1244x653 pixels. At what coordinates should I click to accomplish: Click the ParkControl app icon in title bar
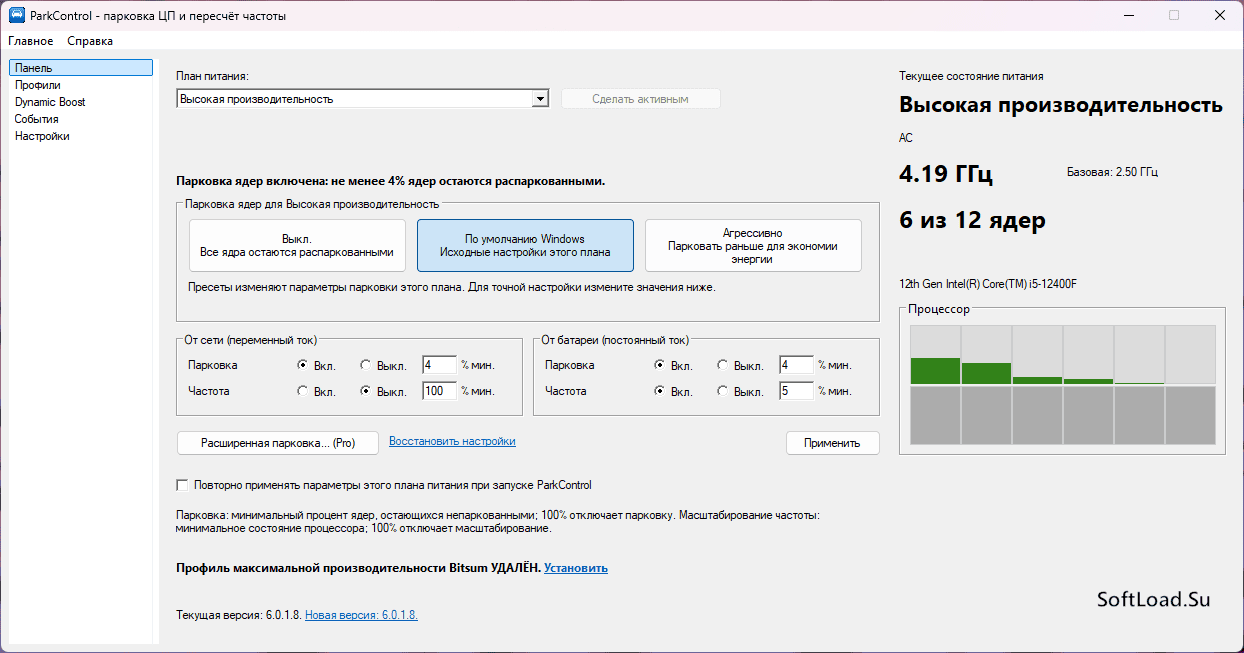tap(16, 15)
